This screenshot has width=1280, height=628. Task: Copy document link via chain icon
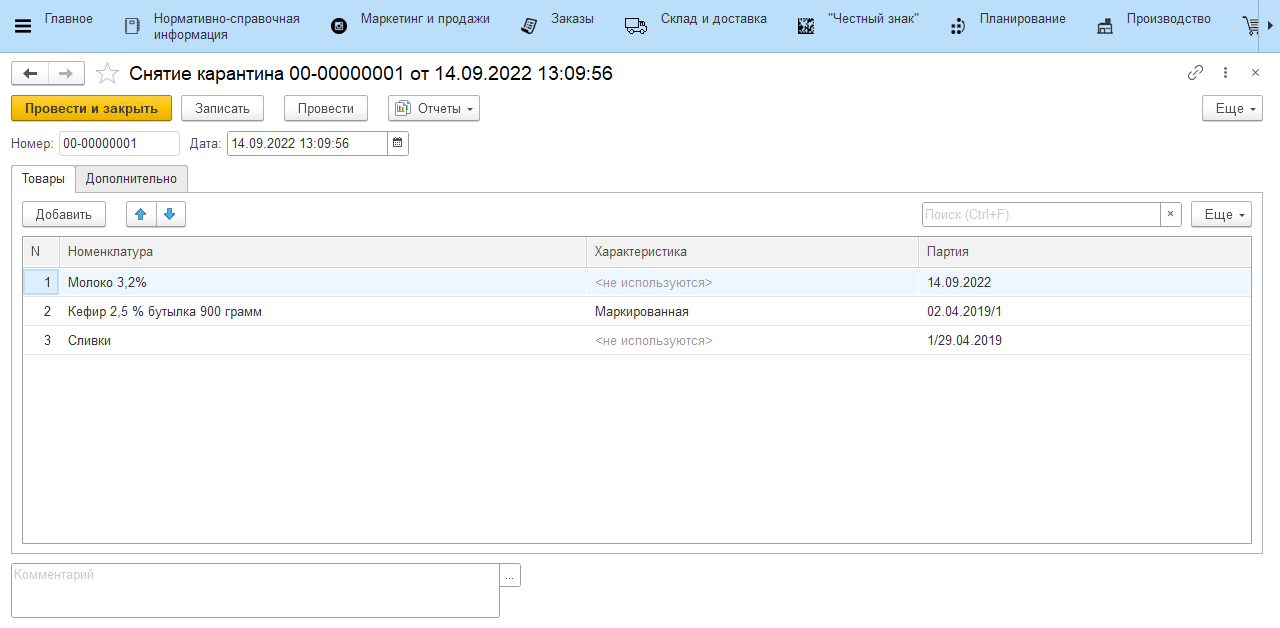point(1195,73)
